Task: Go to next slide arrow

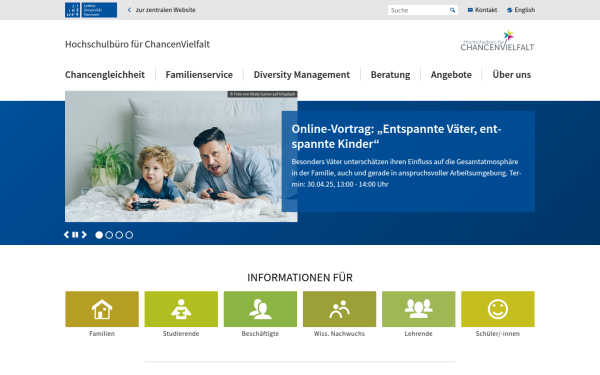Action: coord(84,235)
